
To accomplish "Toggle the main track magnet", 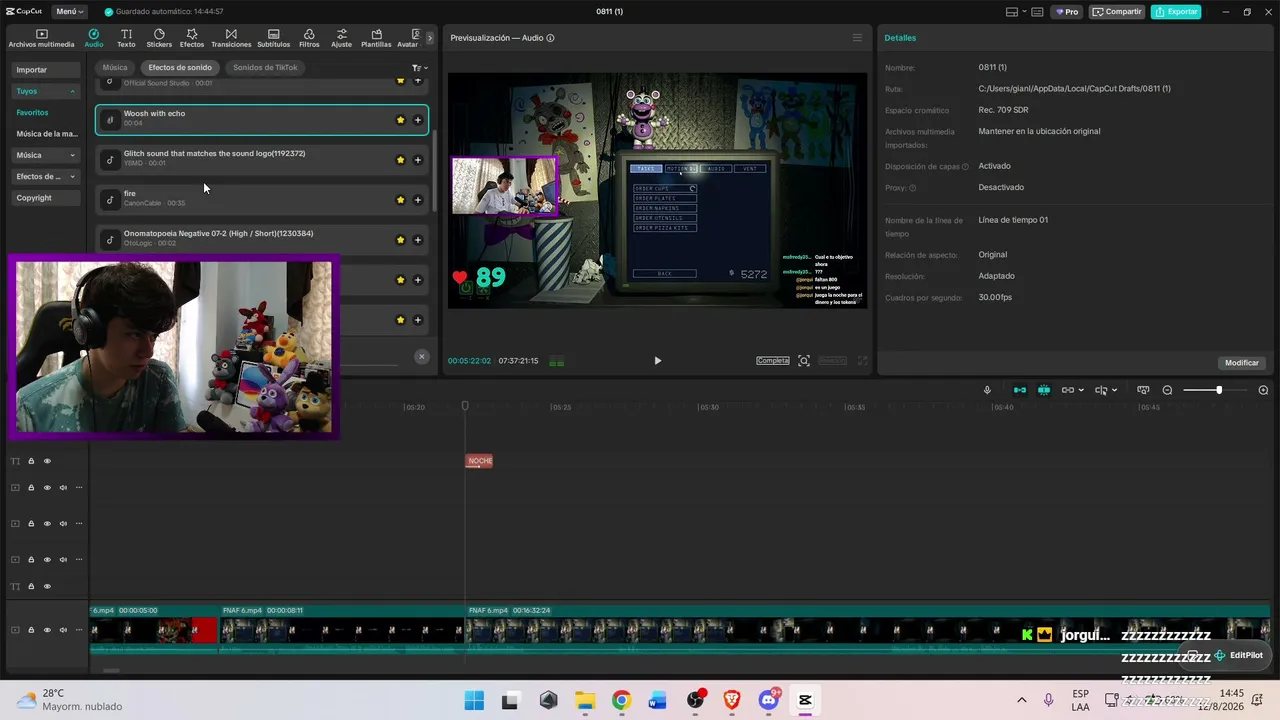I will pos(1019,390).
